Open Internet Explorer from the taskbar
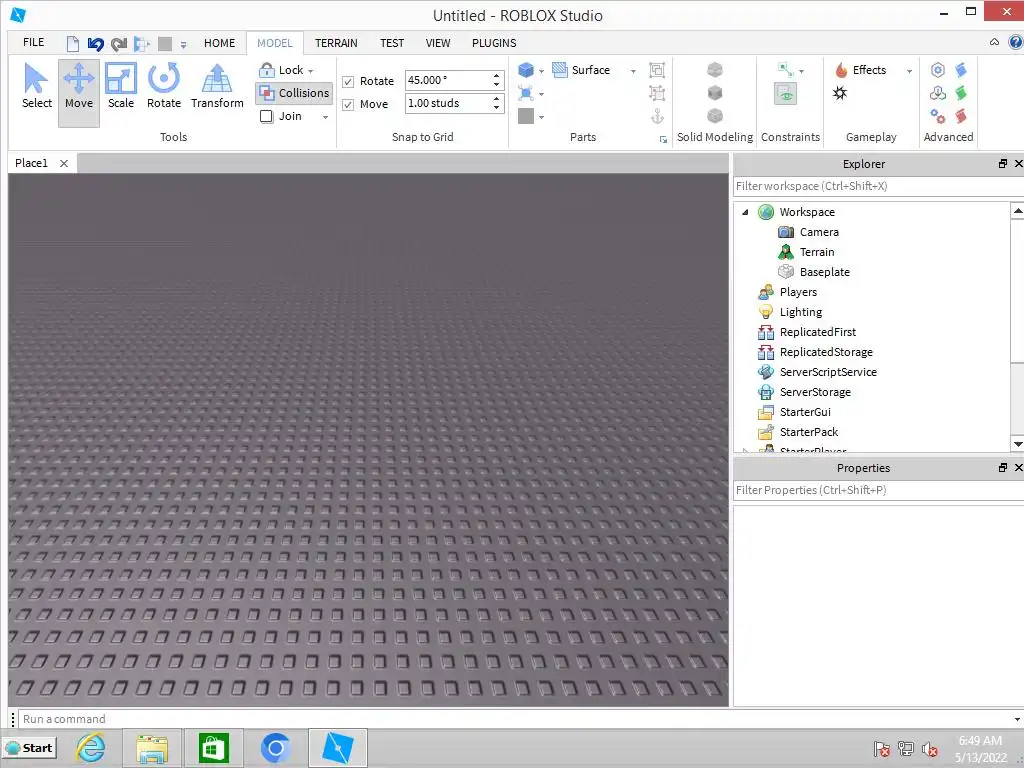This screenshot has height=768, width=1024. pyautogui.click(x=91, y=747)
